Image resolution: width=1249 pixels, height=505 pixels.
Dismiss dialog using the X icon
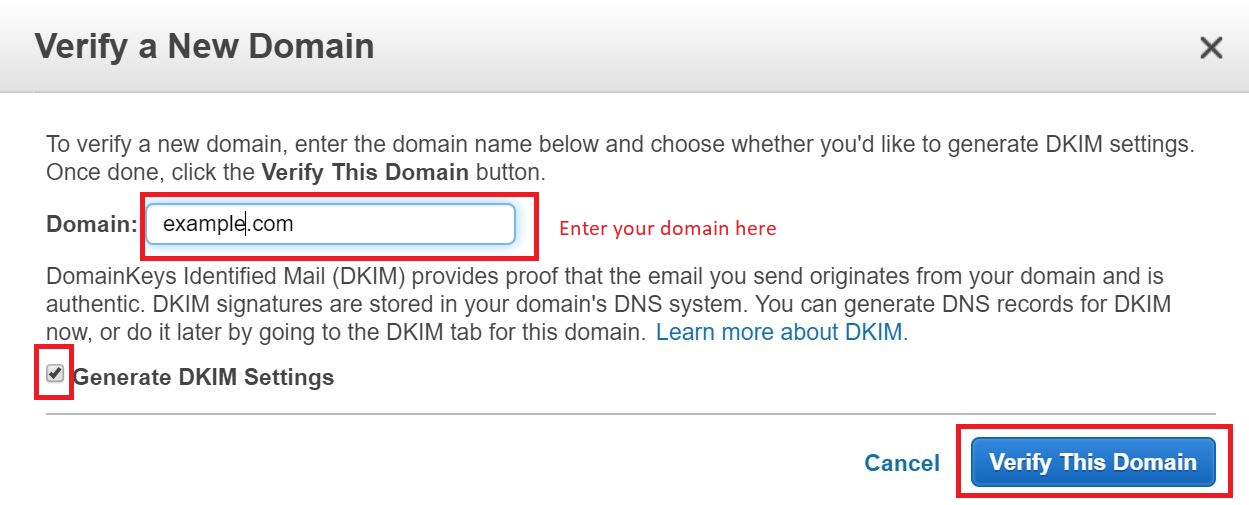[1211, 48]
